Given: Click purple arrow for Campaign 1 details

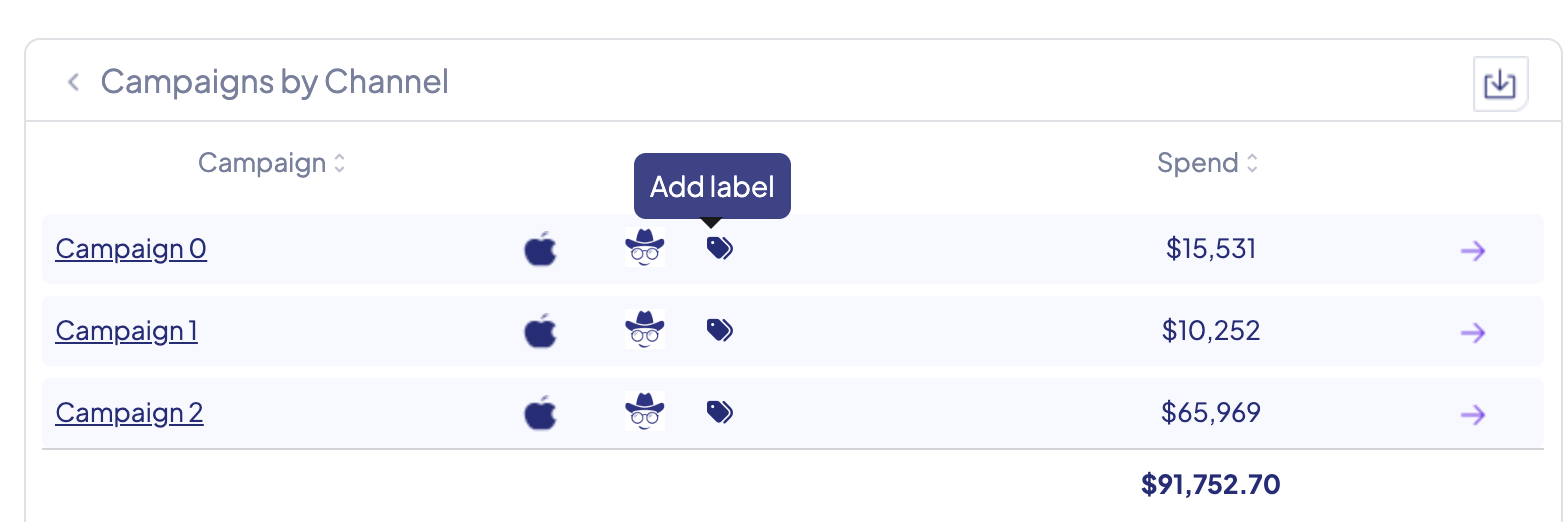Looking at the screenshot, I should 1472,332.
